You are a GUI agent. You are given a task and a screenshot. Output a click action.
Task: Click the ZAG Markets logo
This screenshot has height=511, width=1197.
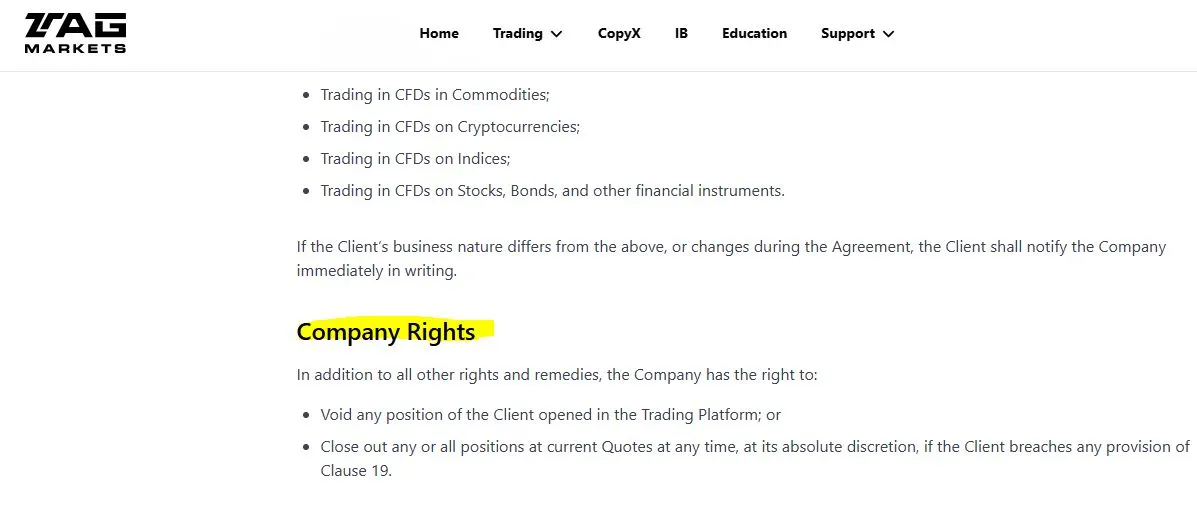pos(76,33)
